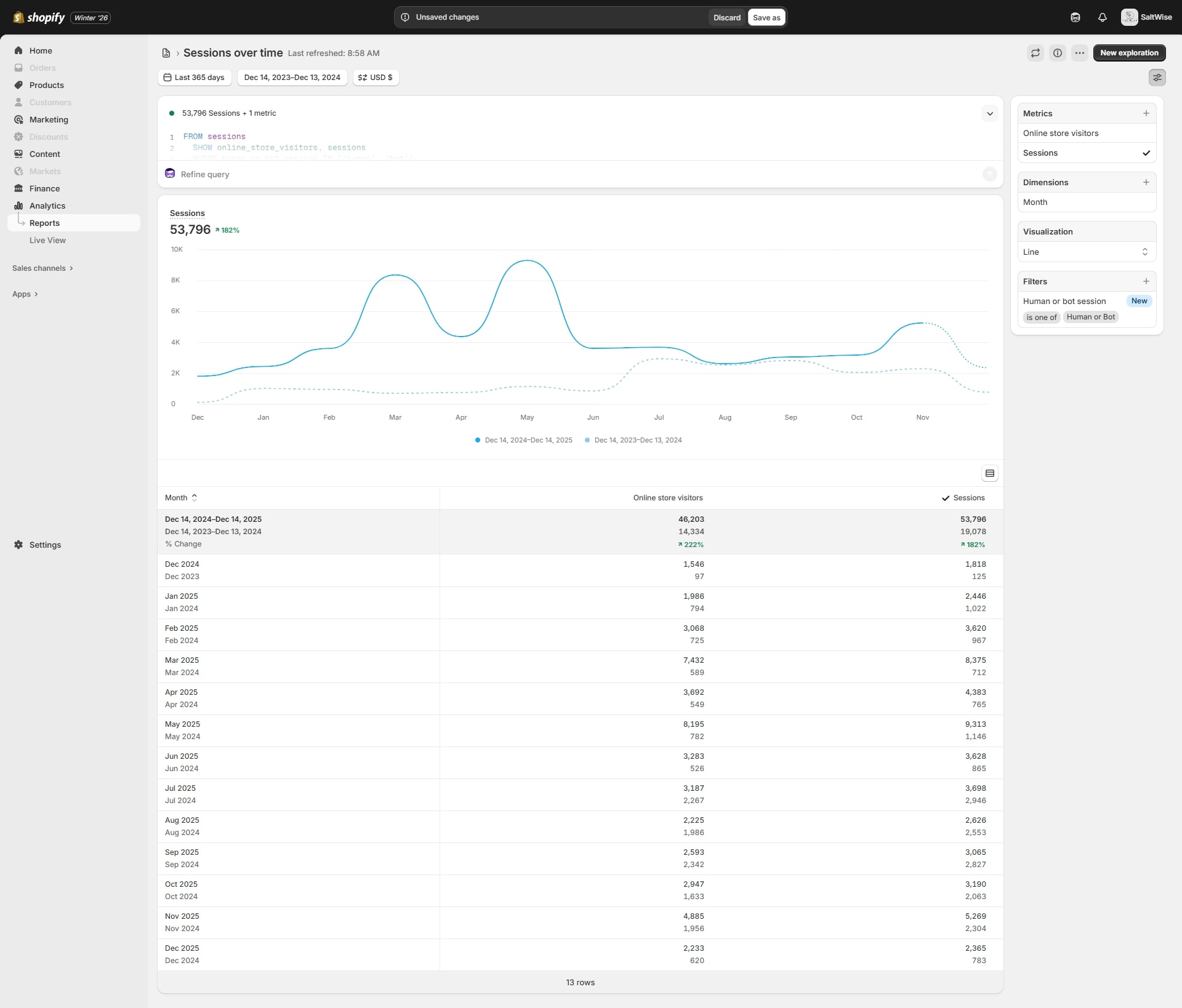Viewport: 1182px width, 1008px height.
Task: Open Marketing from the sidebar
Action: click(49, 119)
